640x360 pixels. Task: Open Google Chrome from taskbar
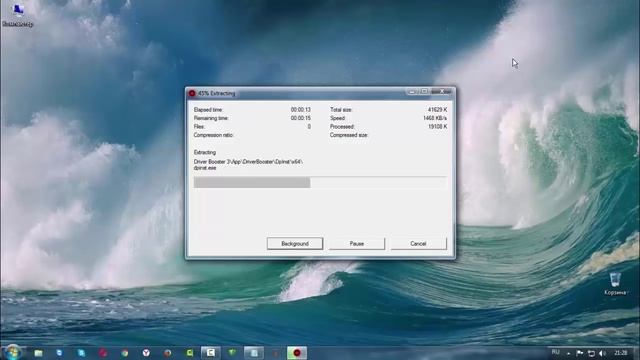coord(124,353)
